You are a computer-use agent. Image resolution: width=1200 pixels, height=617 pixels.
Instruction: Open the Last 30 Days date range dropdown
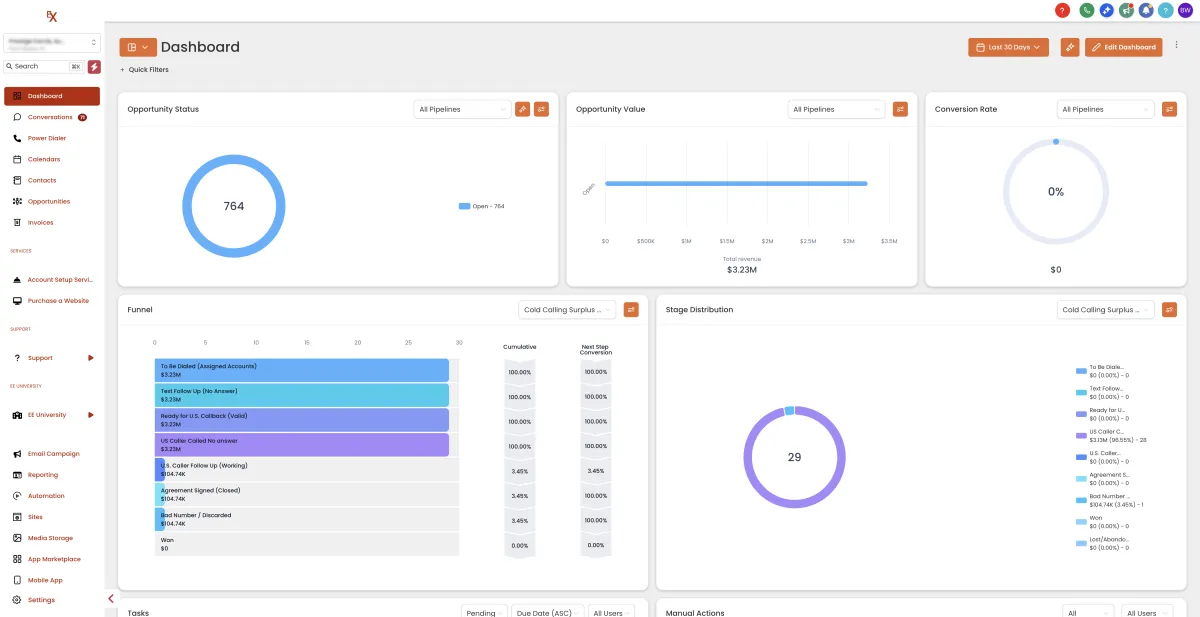(1008, 47)
